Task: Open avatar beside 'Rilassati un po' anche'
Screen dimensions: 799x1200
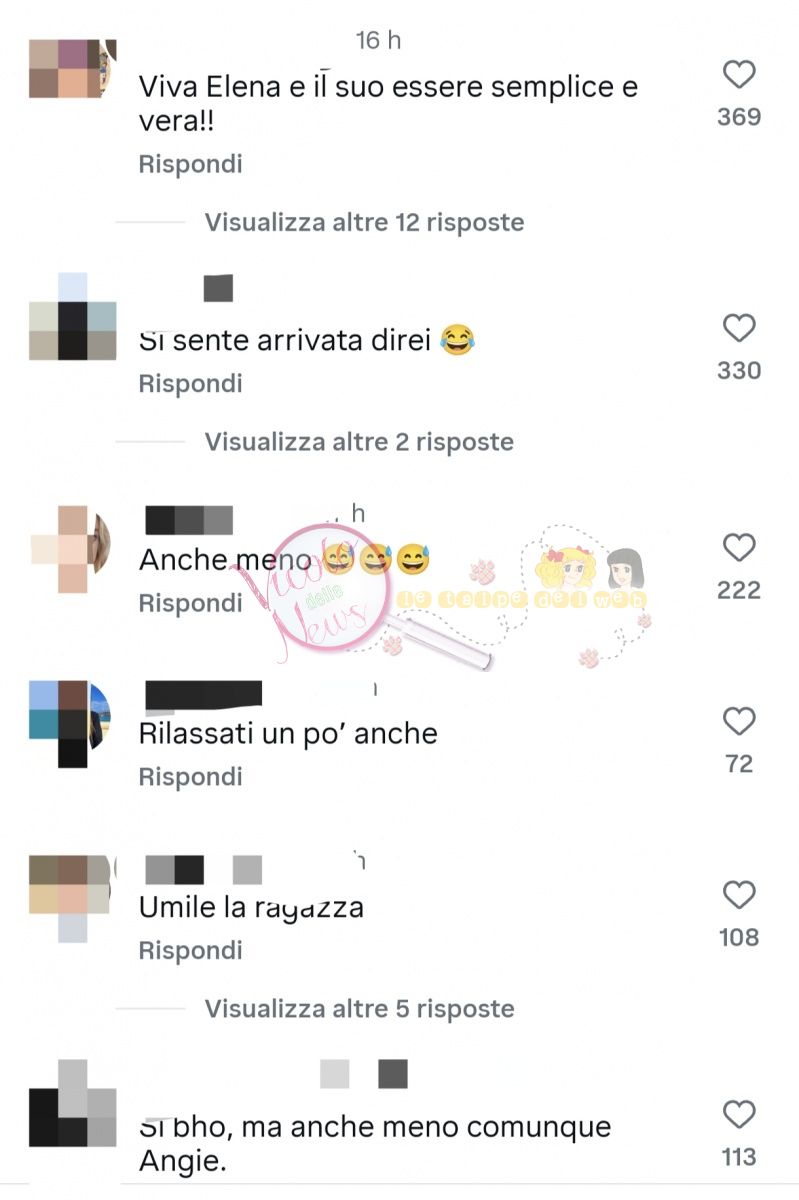Action: pos(72,723)
